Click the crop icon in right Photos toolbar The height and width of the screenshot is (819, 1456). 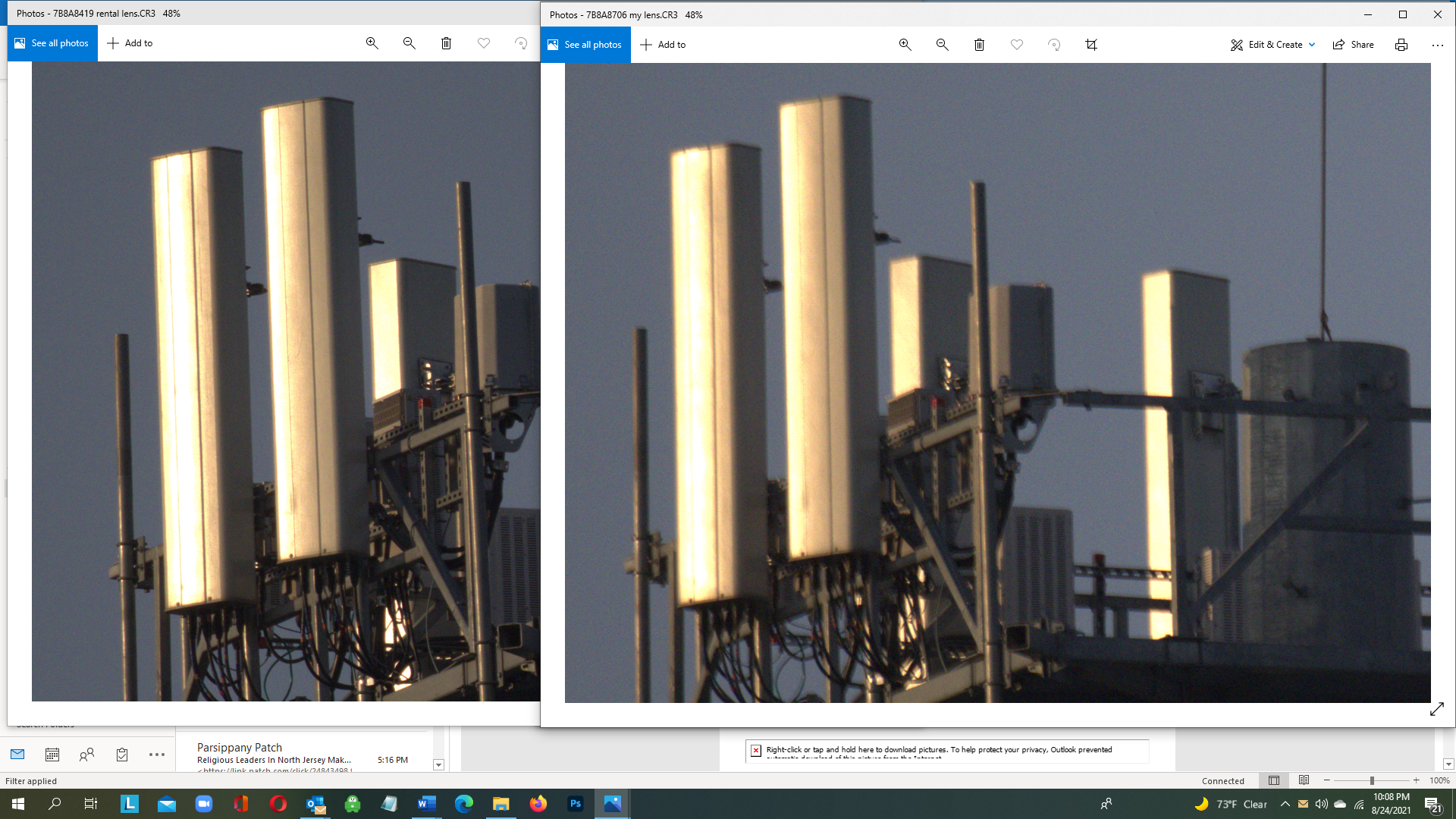pos(1090,45)
